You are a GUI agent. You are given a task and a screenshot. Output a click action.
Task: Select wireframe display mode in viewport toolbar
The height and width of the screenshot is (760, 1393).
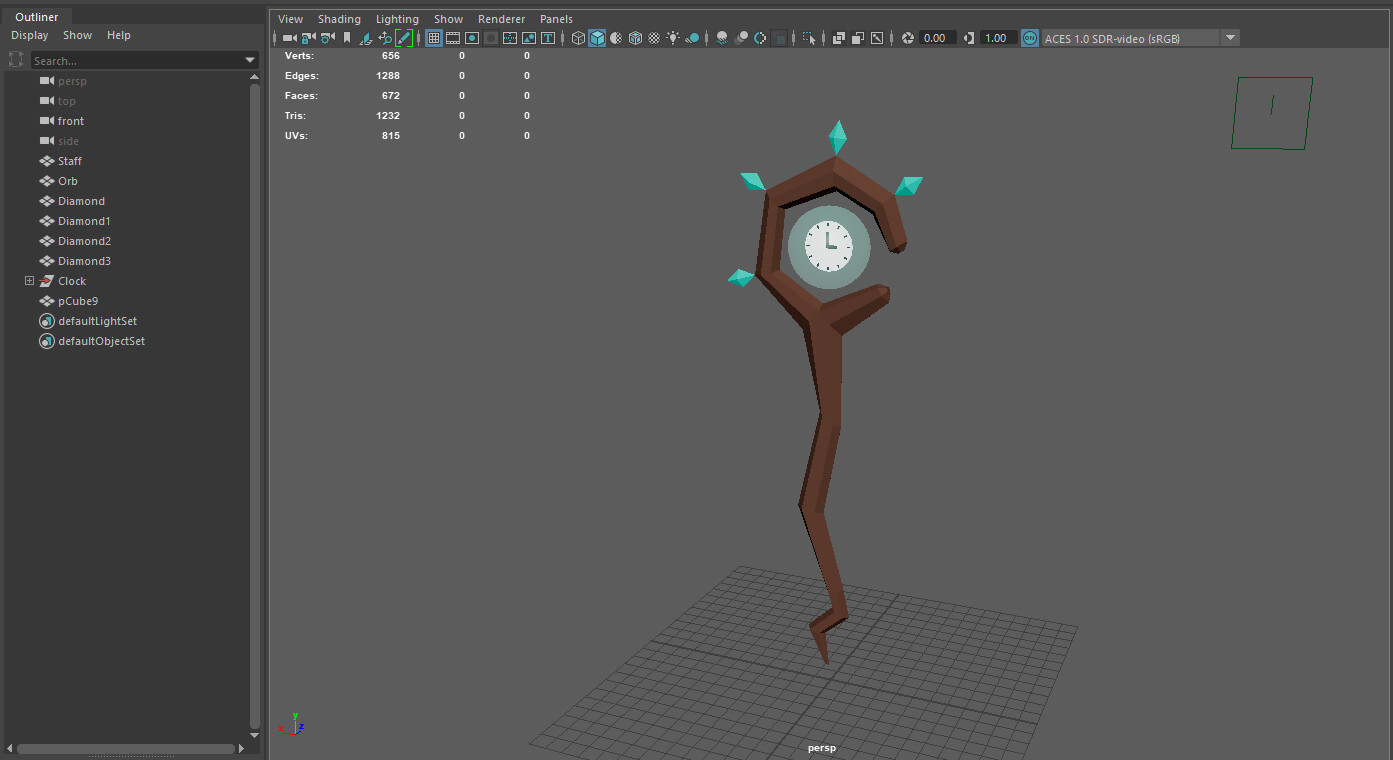tap(578, 38)
